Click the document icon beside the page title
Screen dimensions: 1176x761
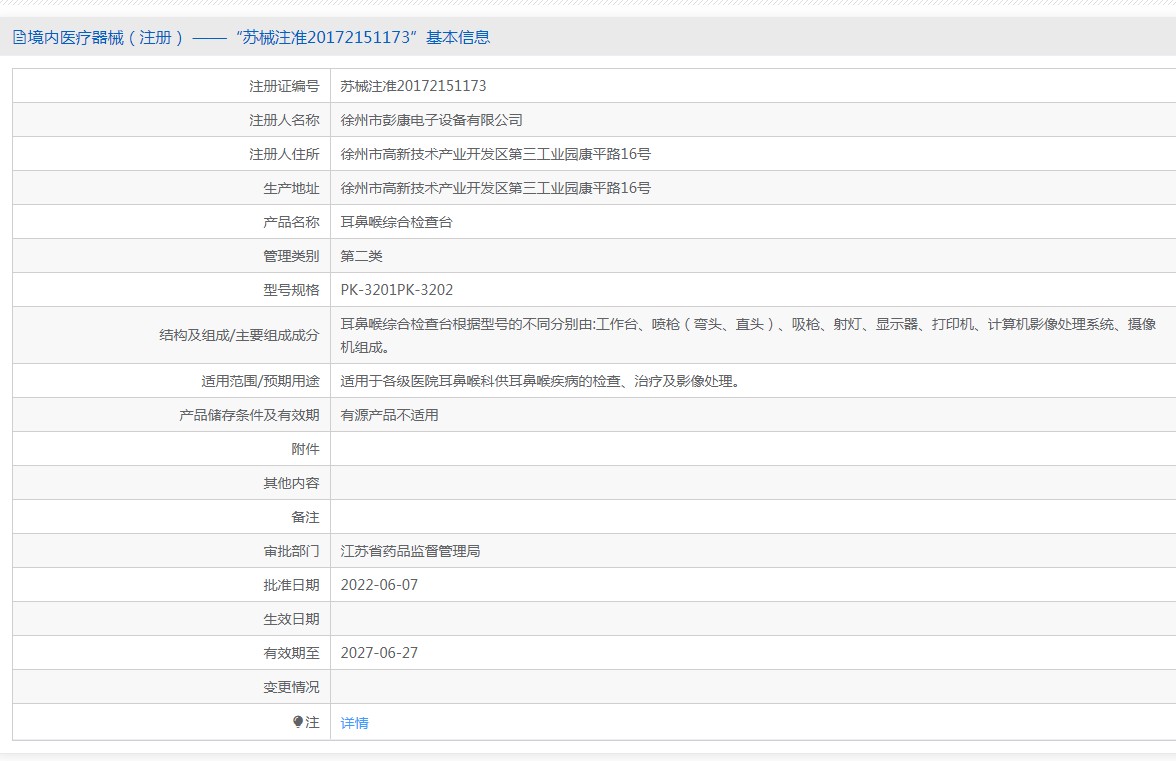point(19,38)
